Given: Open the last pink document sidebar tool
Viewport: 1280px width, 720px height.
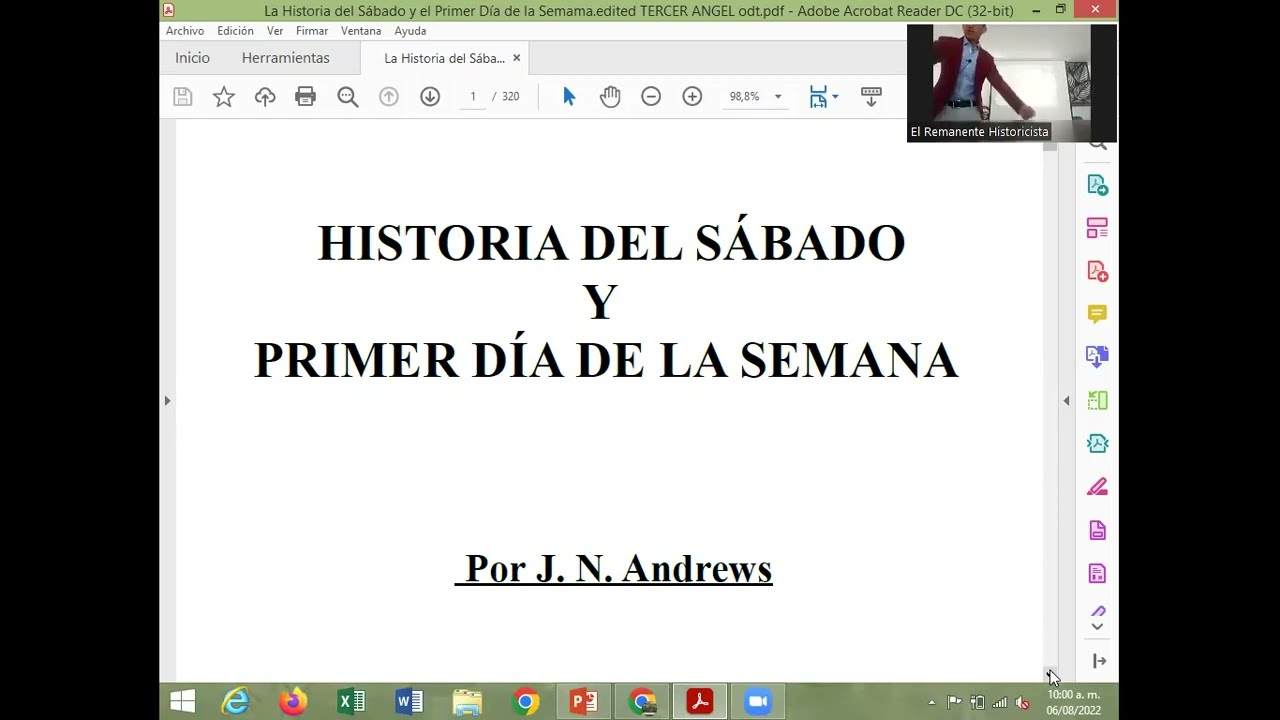Looking at the screenshot, I should [1097, 573].
